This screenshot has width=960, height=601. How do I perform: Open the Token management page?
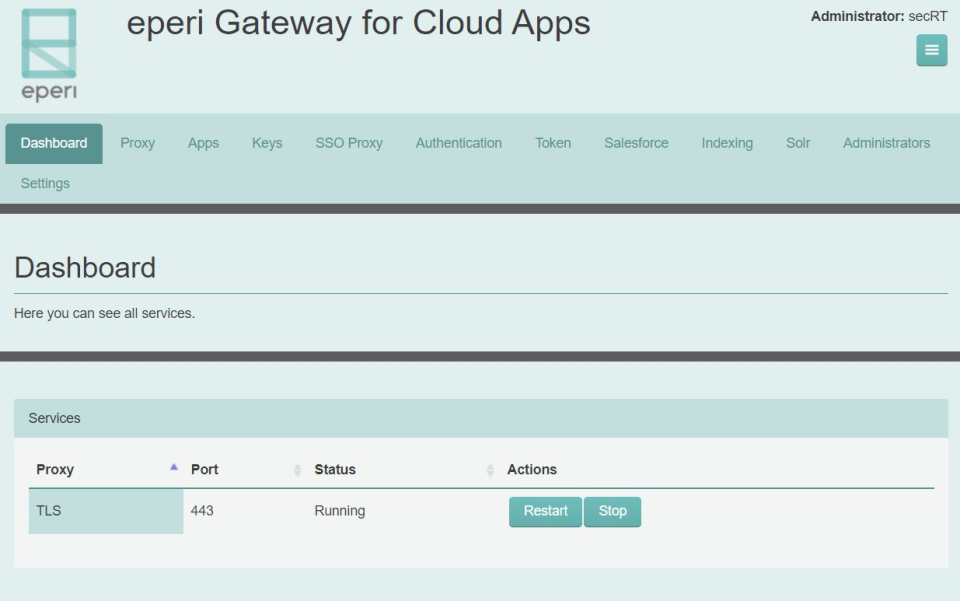pyautogui.click(x=553, y=143)
